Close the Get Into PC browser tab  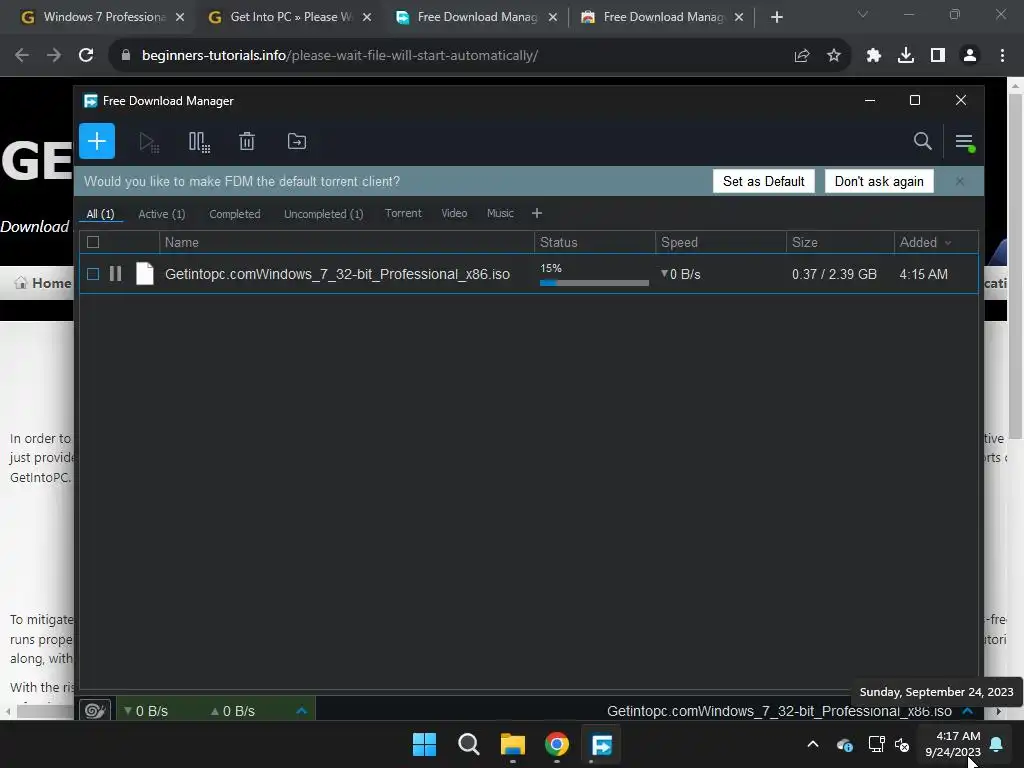coord(367,17)
